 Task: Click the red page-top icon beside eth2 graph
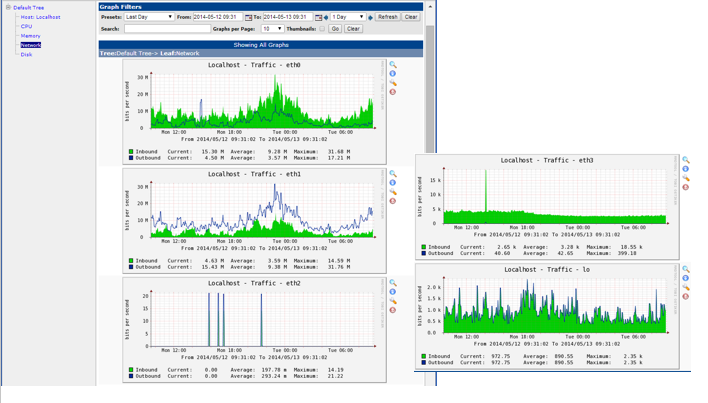coord(393,310)
